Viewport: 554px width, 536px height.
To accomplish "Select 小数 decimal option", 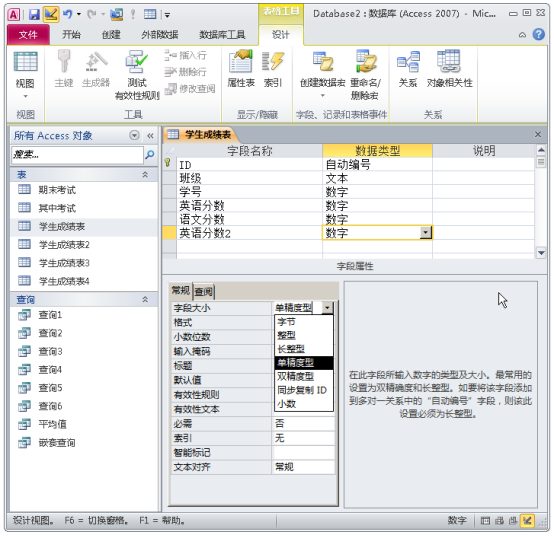I will point(303,404).
